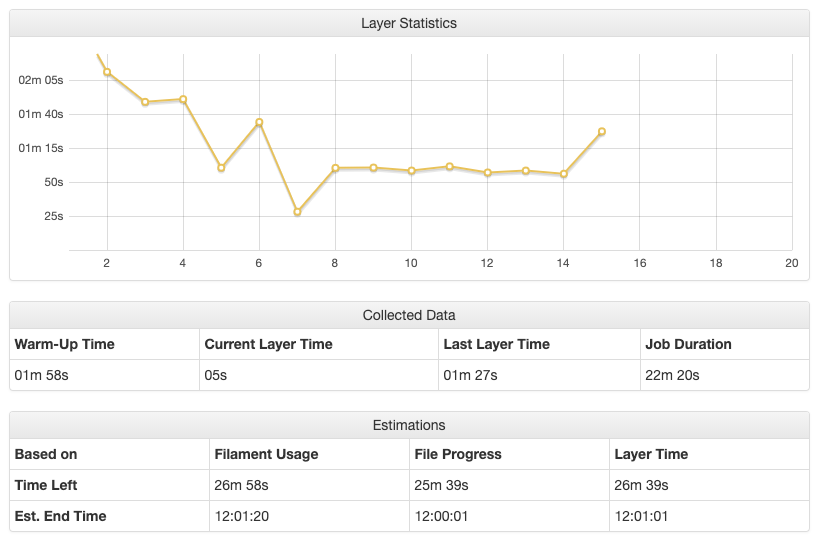Select the layer 6 data point

click(x=259, y=123)
